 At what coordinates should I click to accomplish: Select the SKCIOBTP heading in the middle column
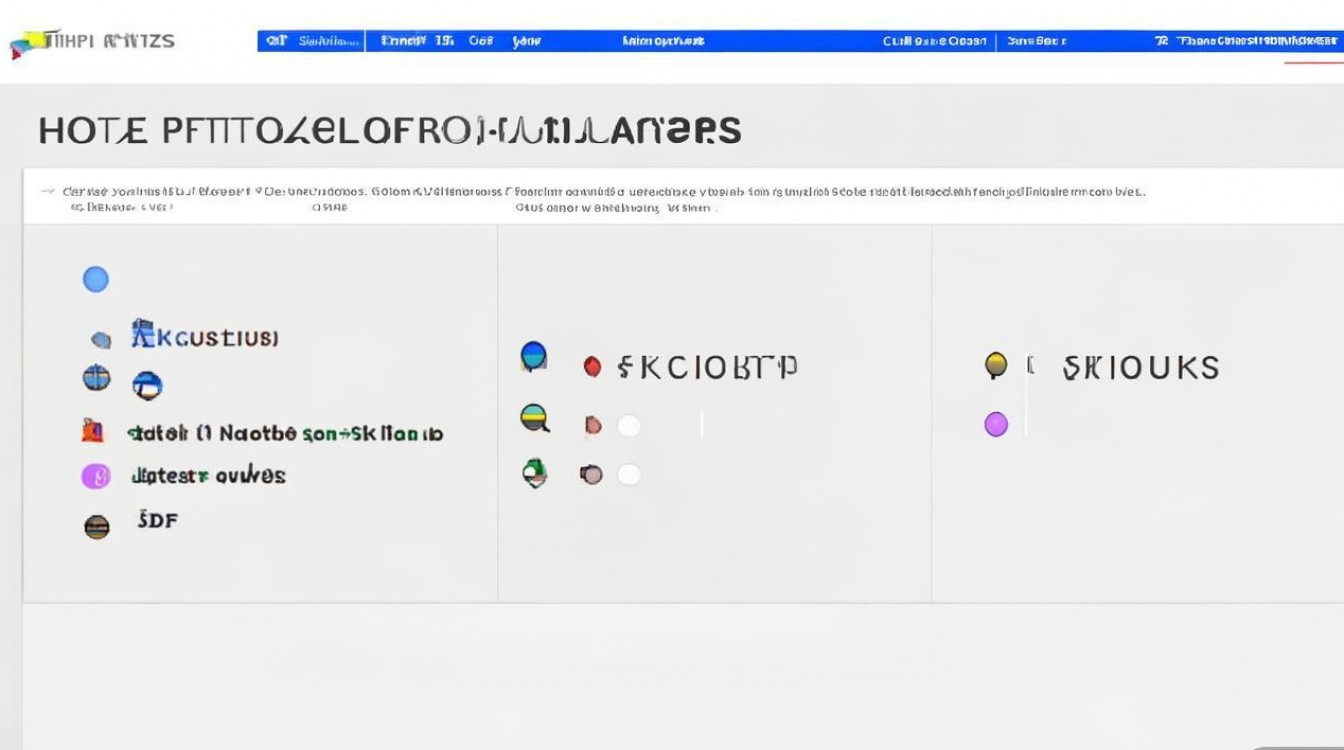pyautogui.click(x=707, y=367)
